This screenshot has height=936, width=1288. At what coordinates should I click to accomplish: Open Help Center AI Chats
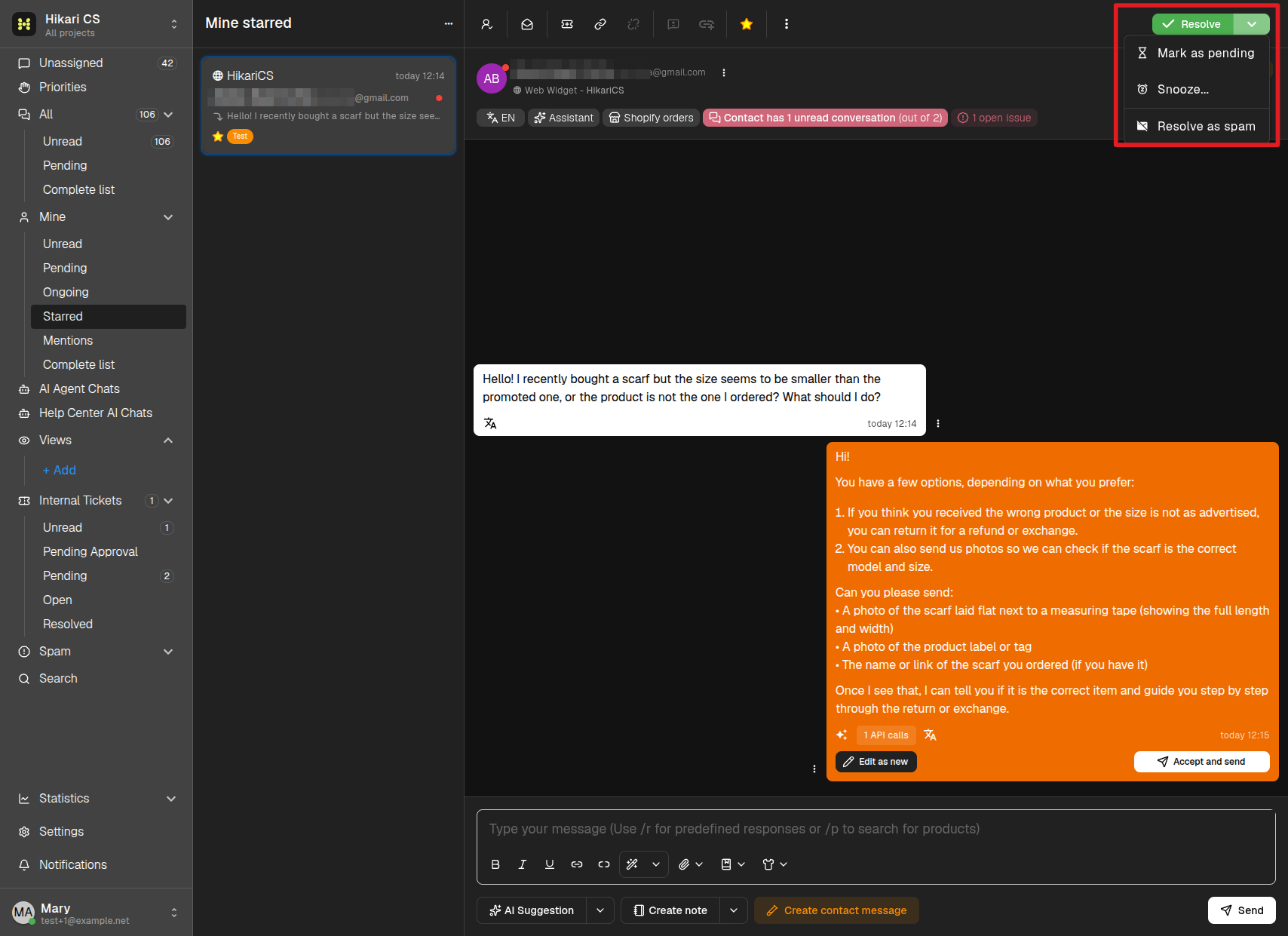96,413
